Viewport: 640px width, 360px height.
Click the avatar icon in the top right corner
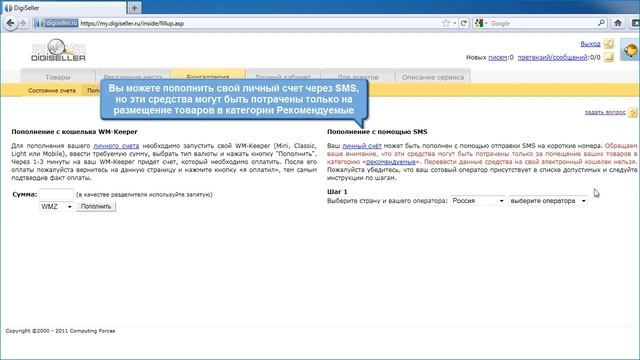pyautogui.click(x=630, y=50)
